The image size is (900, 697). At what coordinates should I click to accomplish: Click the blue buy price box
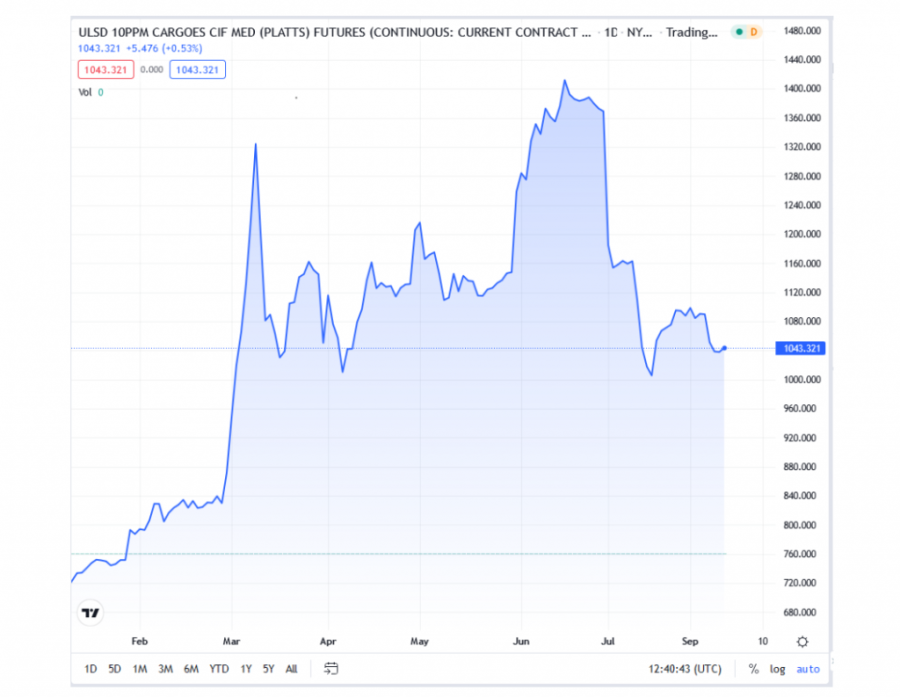pos(197,69)
